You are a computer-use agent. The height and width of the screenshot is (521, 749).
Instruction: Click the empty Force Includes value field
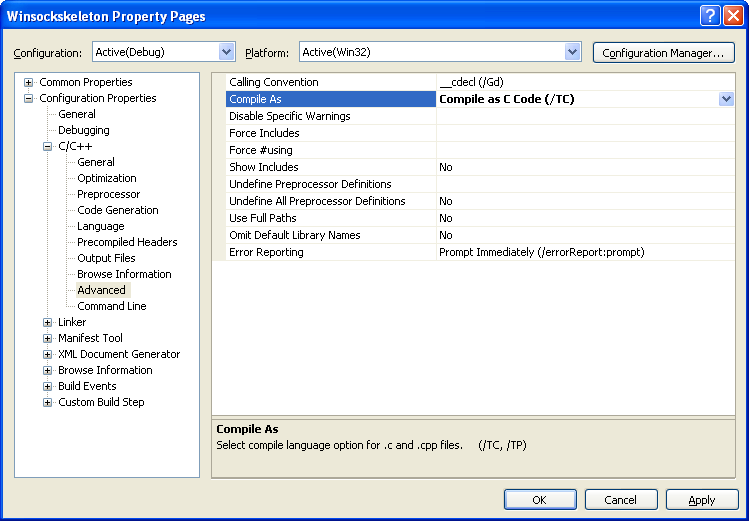586,133
